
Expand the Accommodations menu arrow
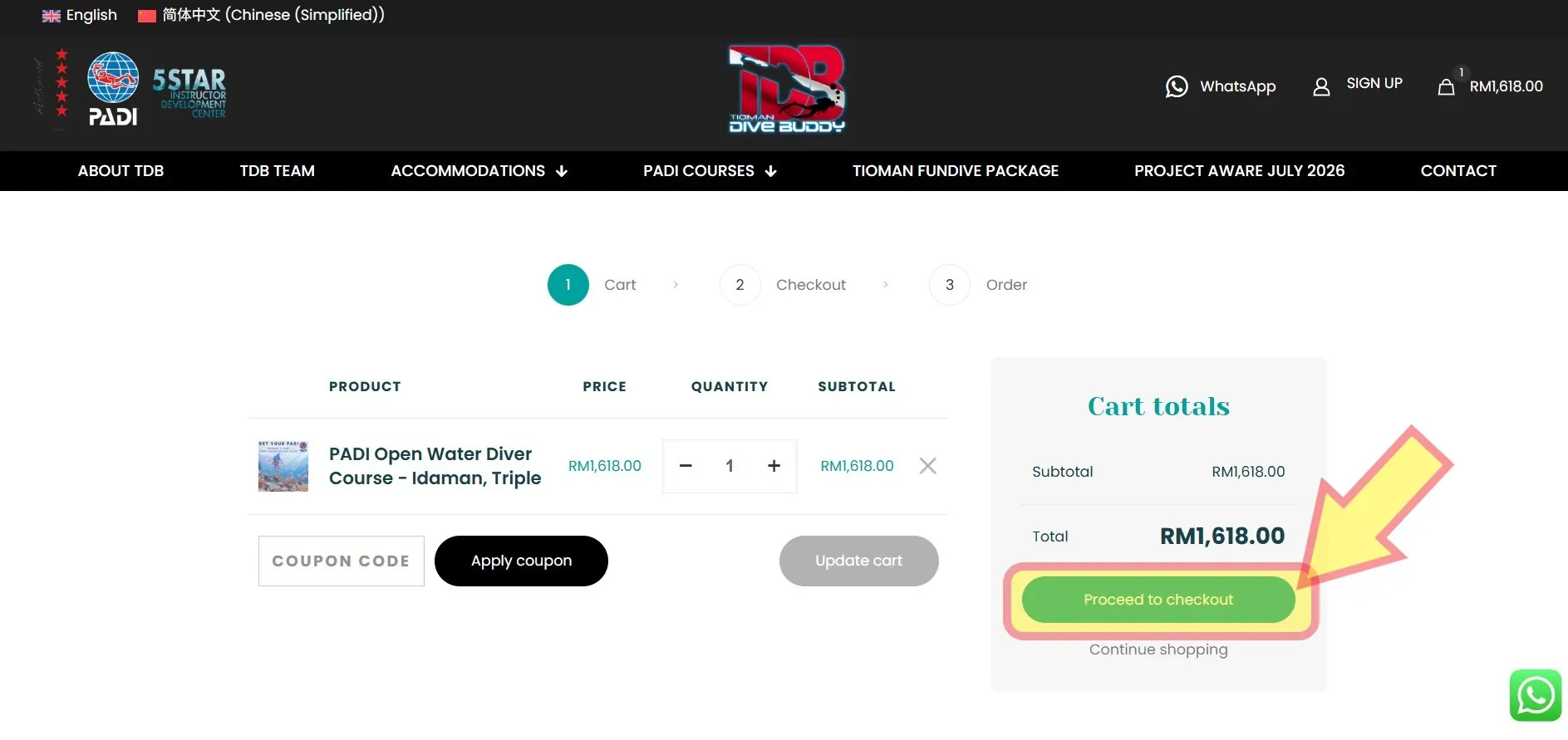click(x=562, y=171)
